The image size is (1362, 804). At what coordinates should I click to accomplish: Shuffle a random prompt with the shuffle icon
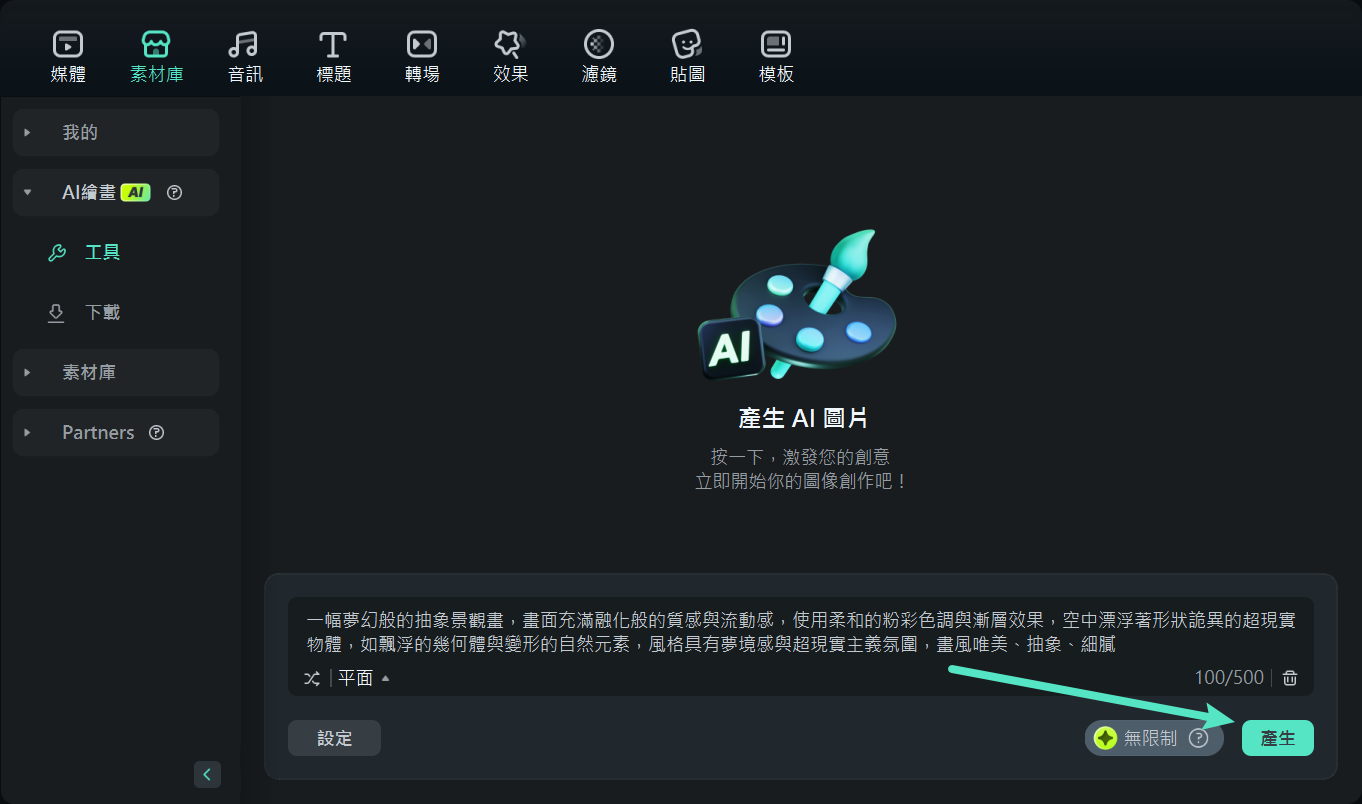tap(312, 678)
